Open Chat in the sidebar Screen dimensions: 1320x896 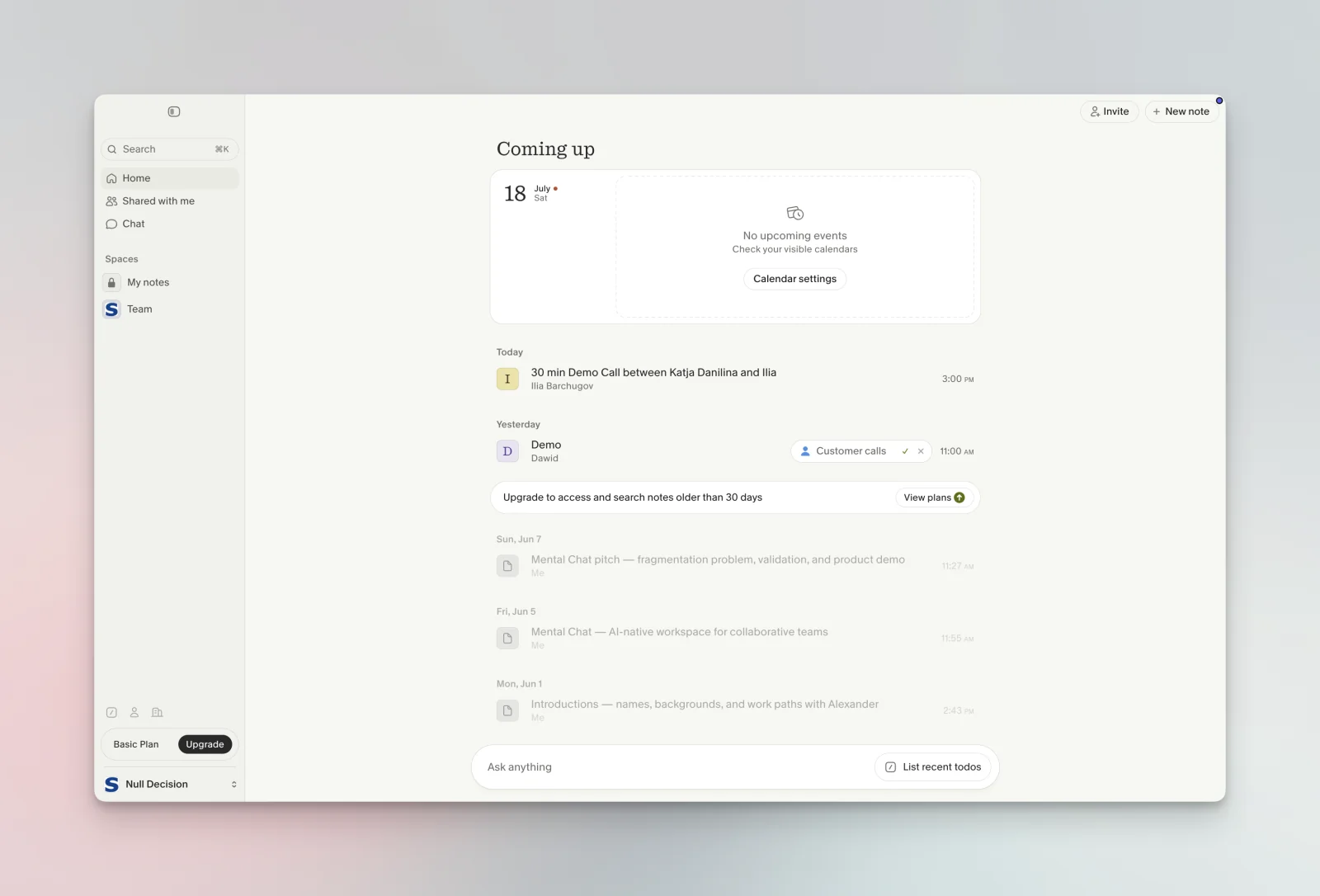(x=170, y=224)
